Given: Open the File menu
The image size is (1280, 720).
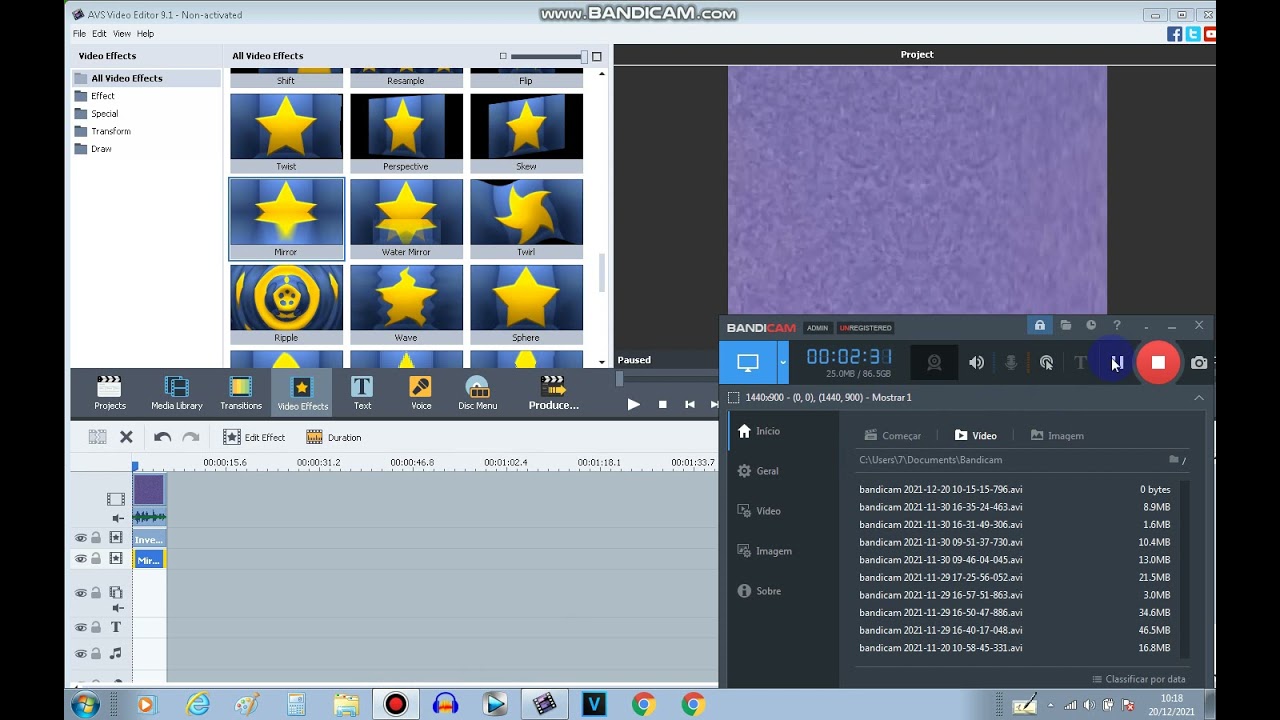Looking at the screenshot, I should [79, 33].
